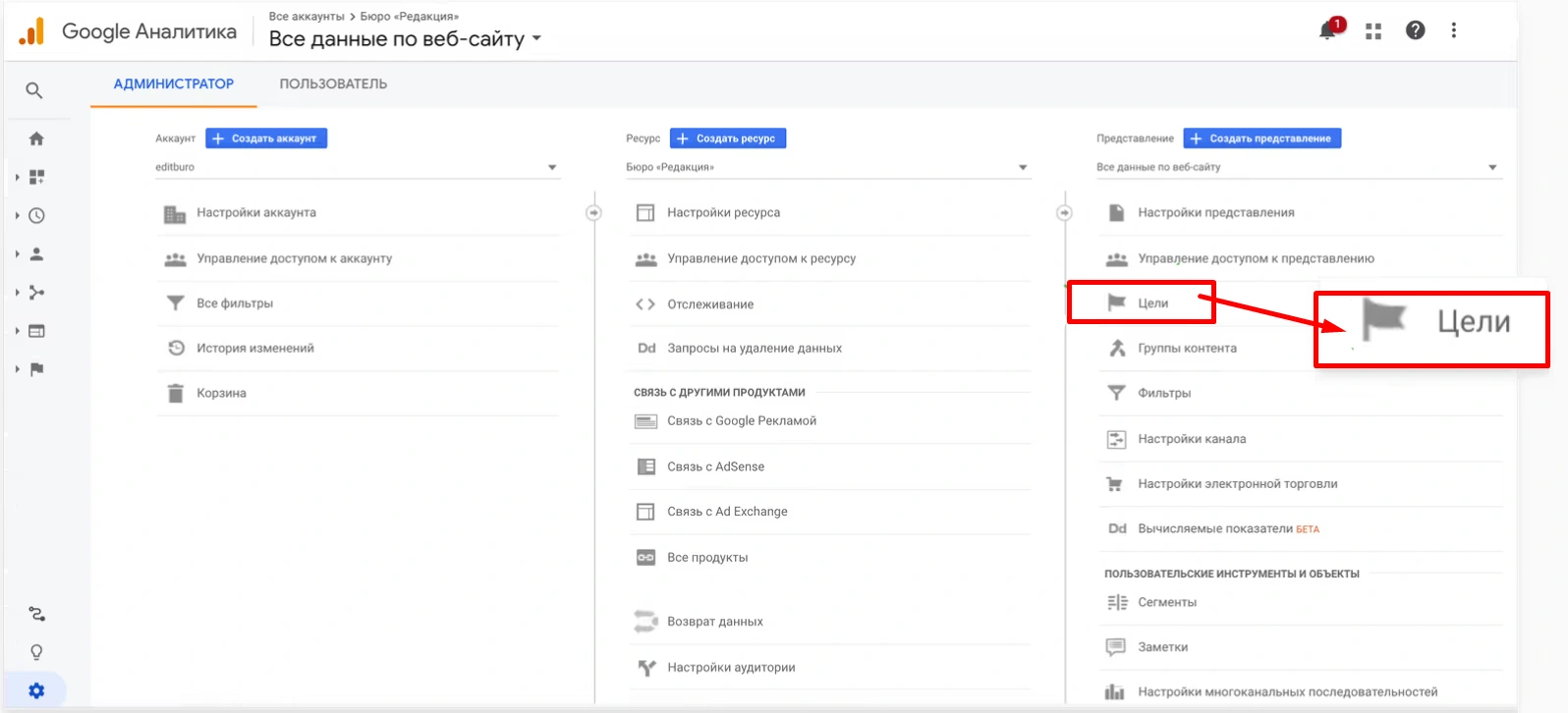Open notifications bell with red badge

coord(1327,30)
